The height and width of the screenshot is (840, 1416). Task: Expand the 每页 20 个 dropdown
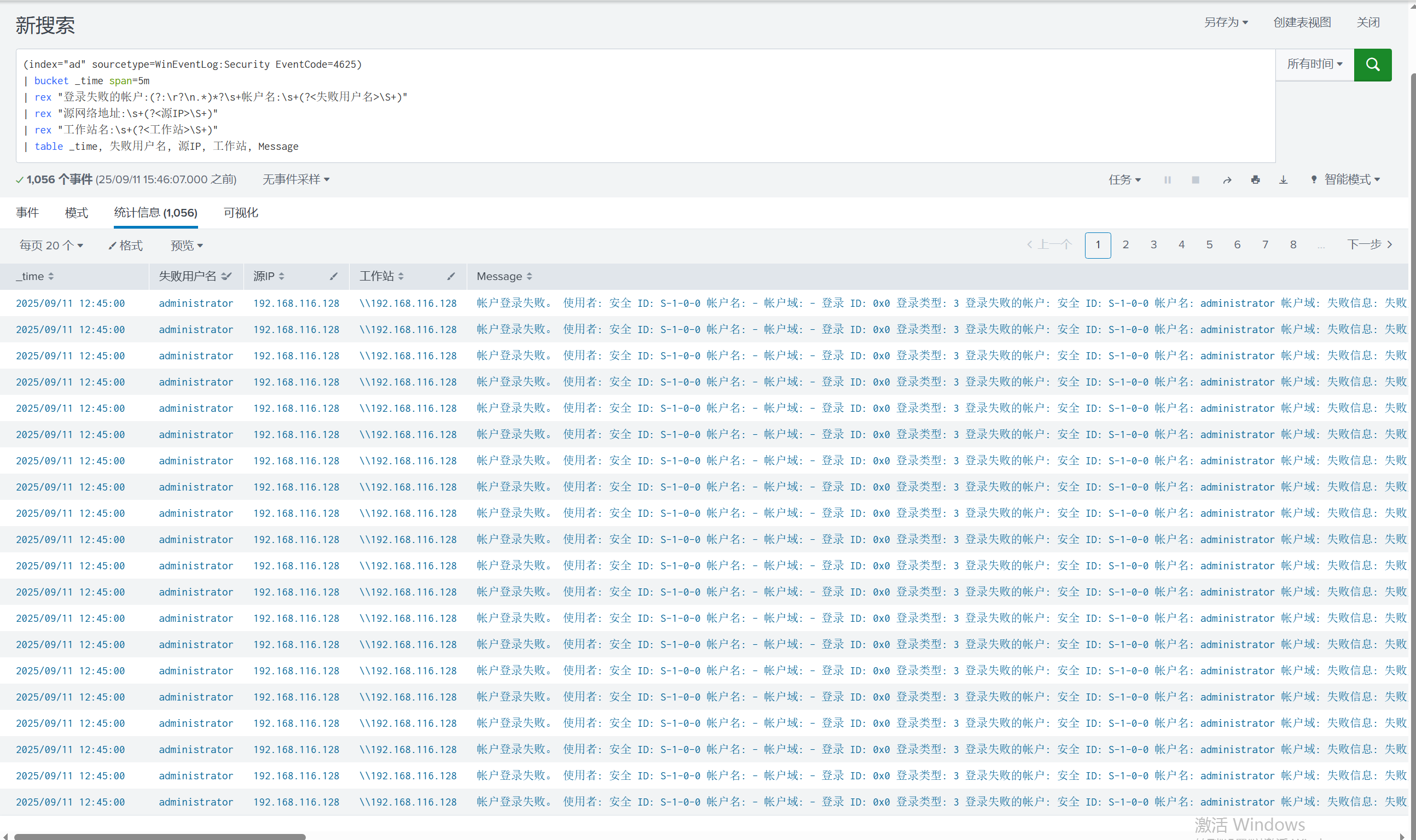(51, 246)
